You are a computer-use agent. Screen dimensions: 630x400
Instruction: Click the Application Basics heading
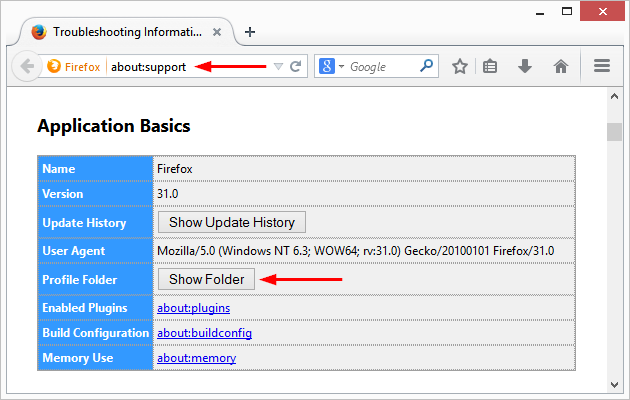[114, 126]
